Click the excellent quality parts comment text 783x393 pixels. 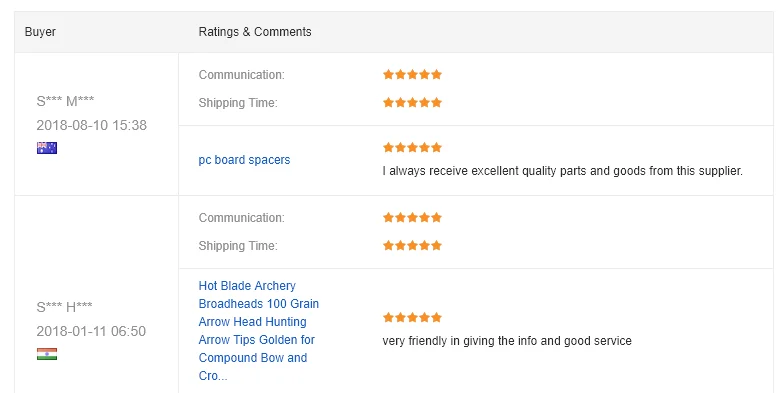pyautogui.click(x=562, y=171)
